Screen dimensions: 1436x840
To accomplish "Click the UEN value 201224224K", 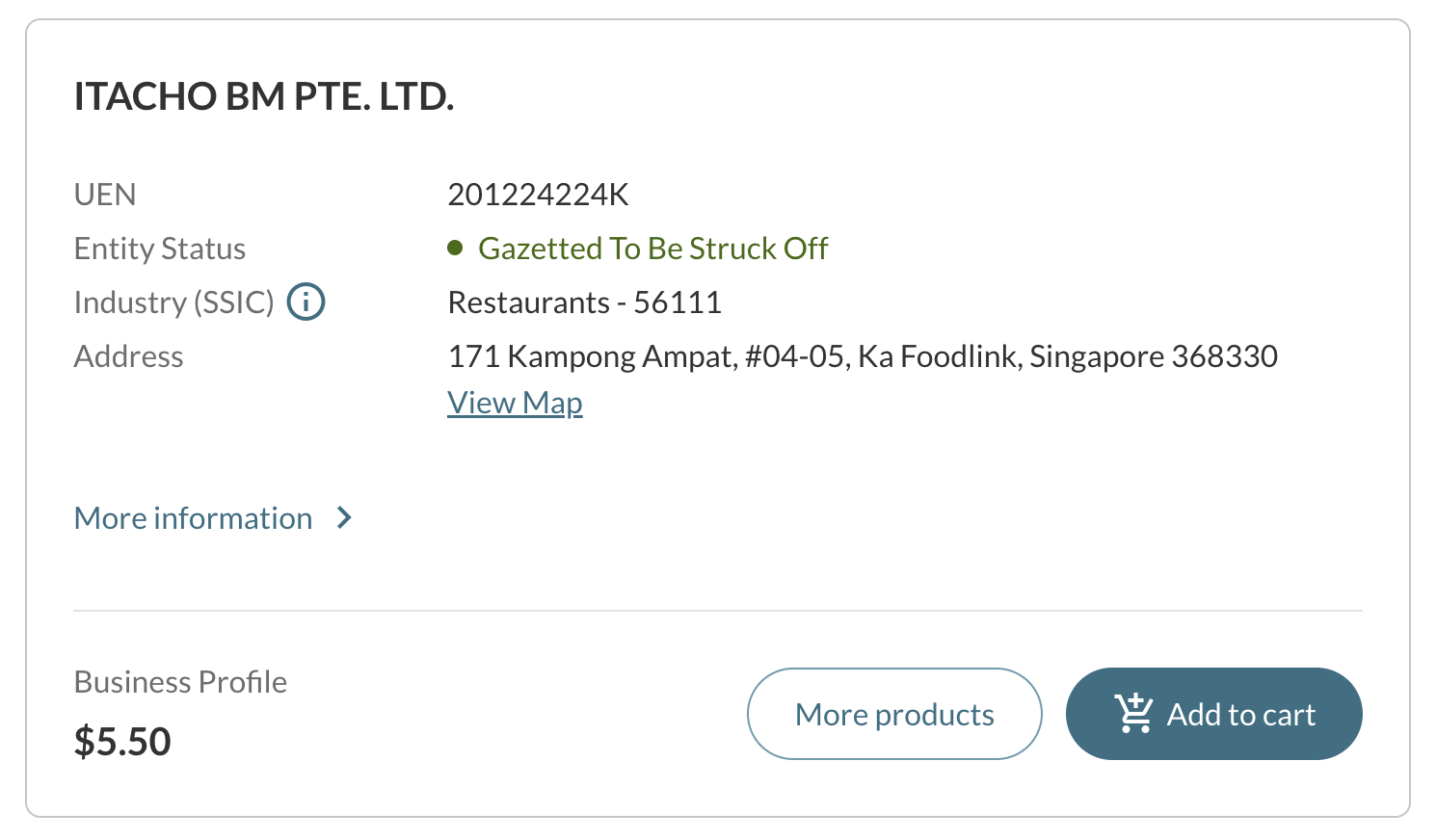I will pyautogui.click(x=538, y=195).
